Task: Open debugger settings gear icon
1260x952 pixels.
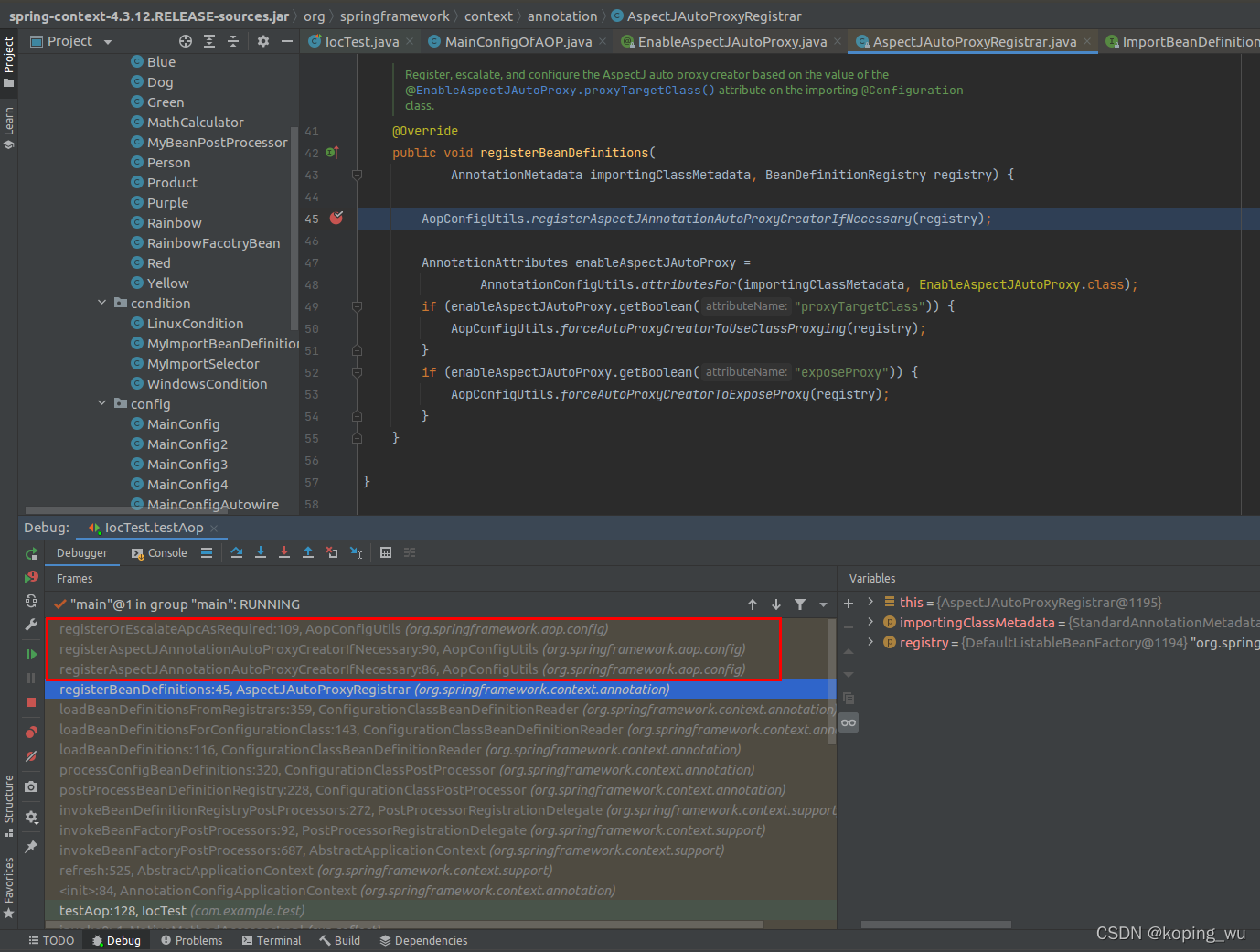Action: pos(31,817)
